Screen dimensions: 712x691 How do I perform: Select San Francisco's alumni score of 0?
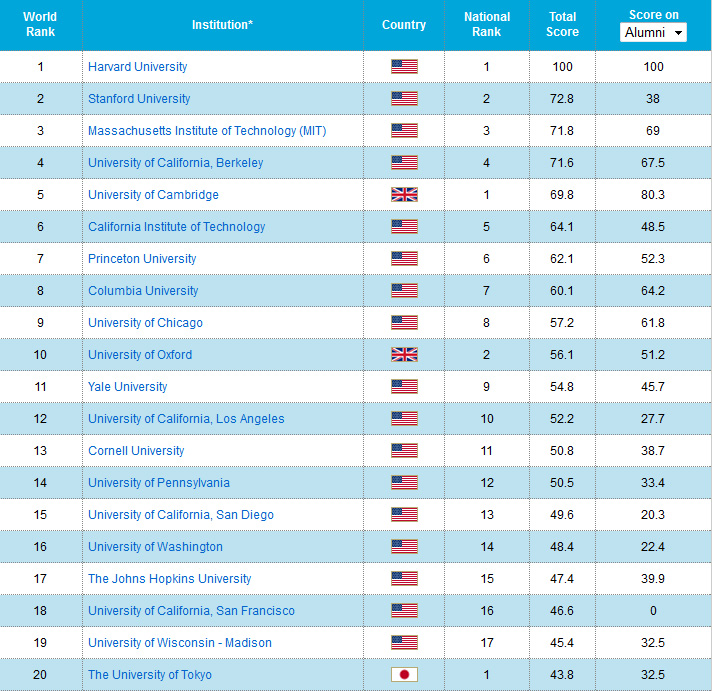coord(653,611)
